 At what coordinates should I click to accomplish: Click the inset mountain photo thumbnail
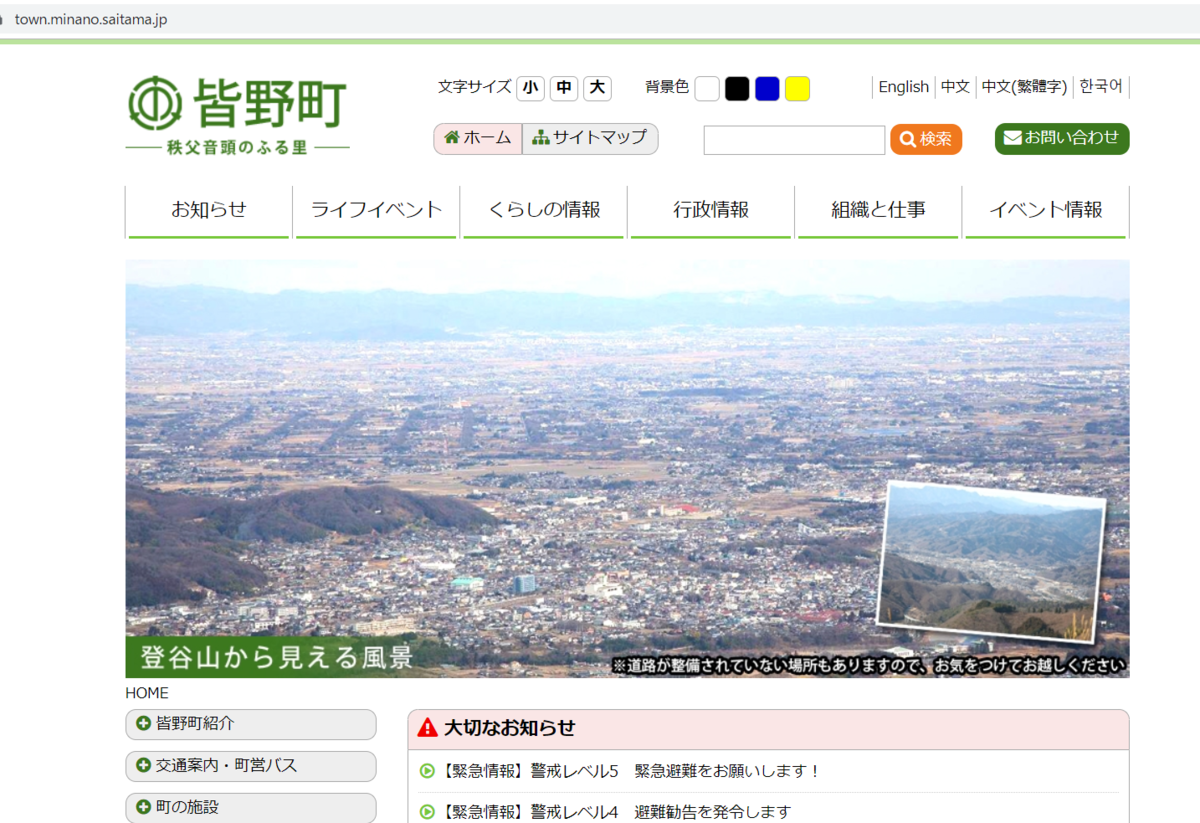991,562
